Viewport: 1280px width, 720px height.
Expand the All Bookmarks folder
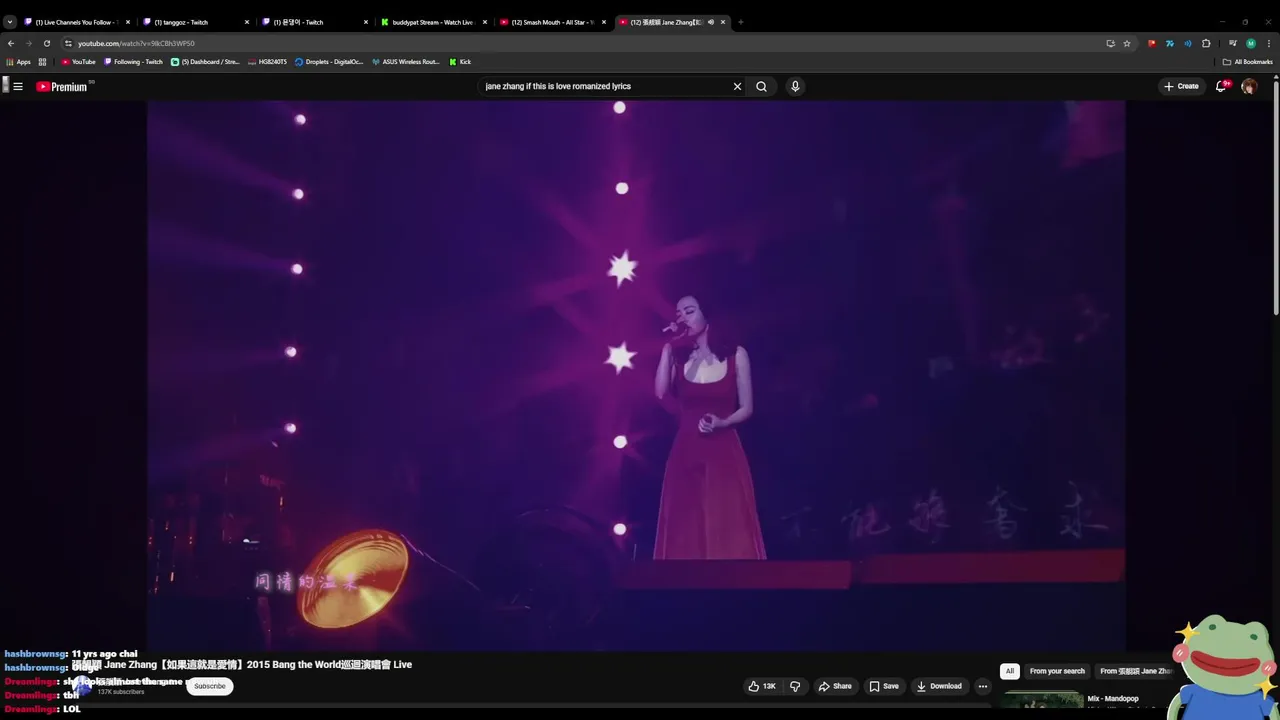point(1248,62)
